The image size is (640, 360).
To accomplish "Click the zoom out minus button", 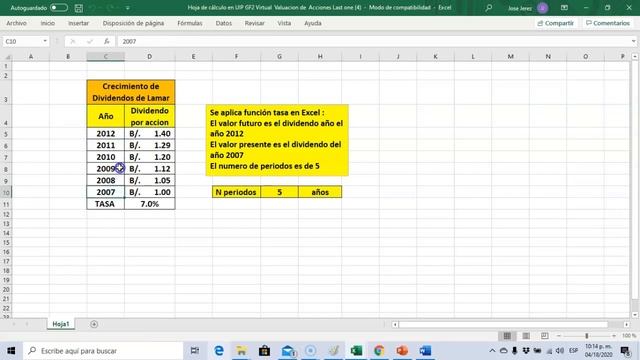I will click(x=559, y=336).
